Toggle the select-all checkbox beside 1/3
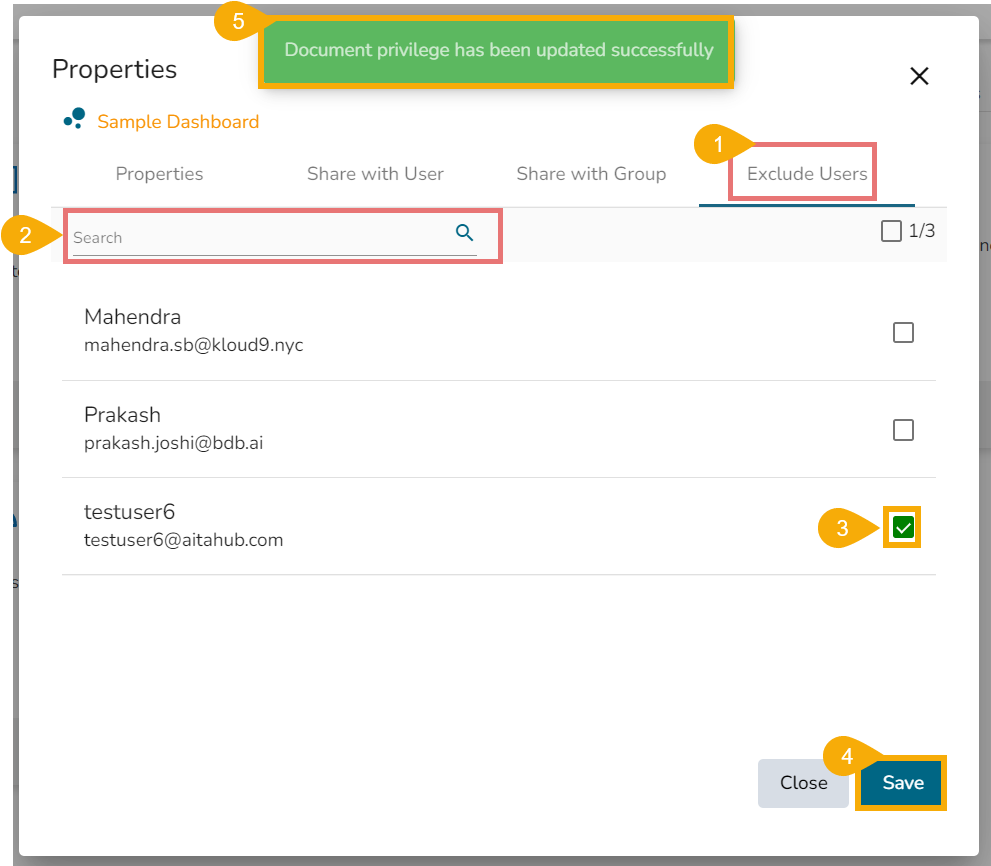The height and width of the screenshot is (866, 991). tap(890, 232)
